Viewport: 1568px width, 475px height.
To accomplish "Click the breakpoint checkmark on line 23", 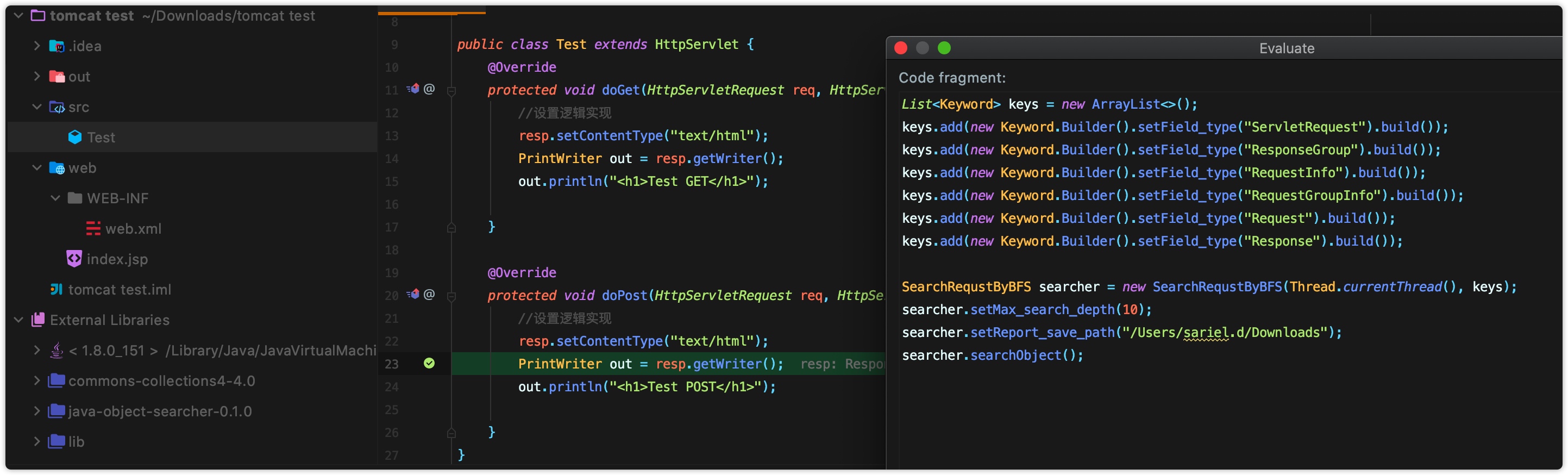I will click(429, 364).
